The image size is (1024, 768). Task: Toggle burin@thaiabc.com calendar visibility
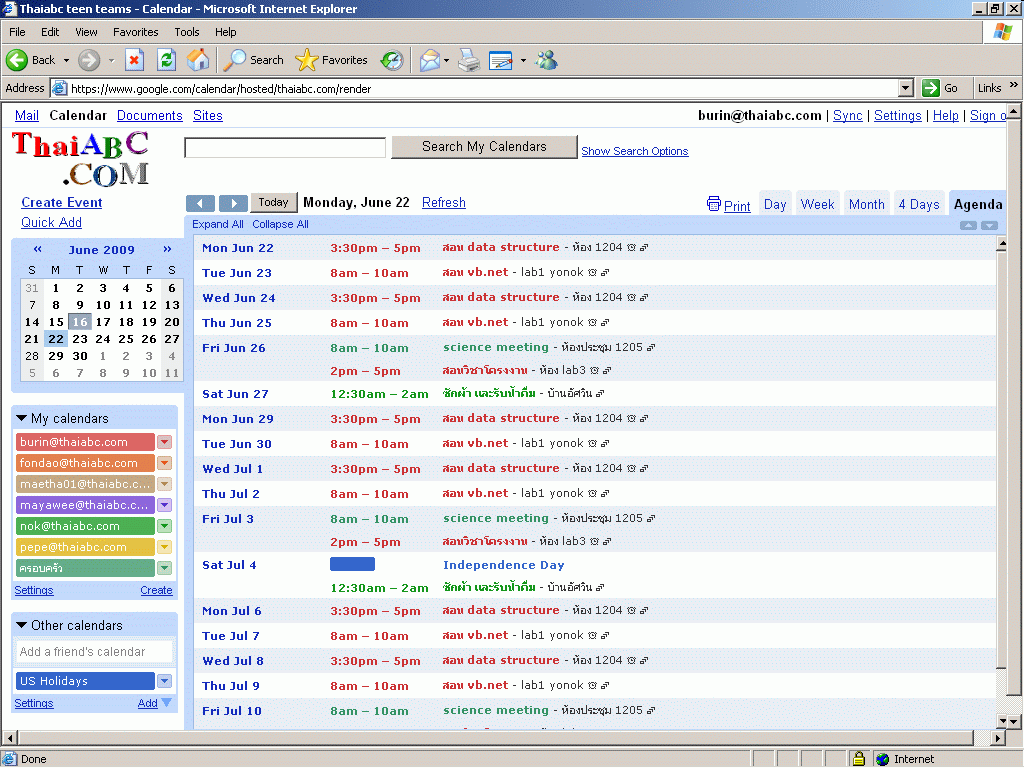tap(85, 442)
